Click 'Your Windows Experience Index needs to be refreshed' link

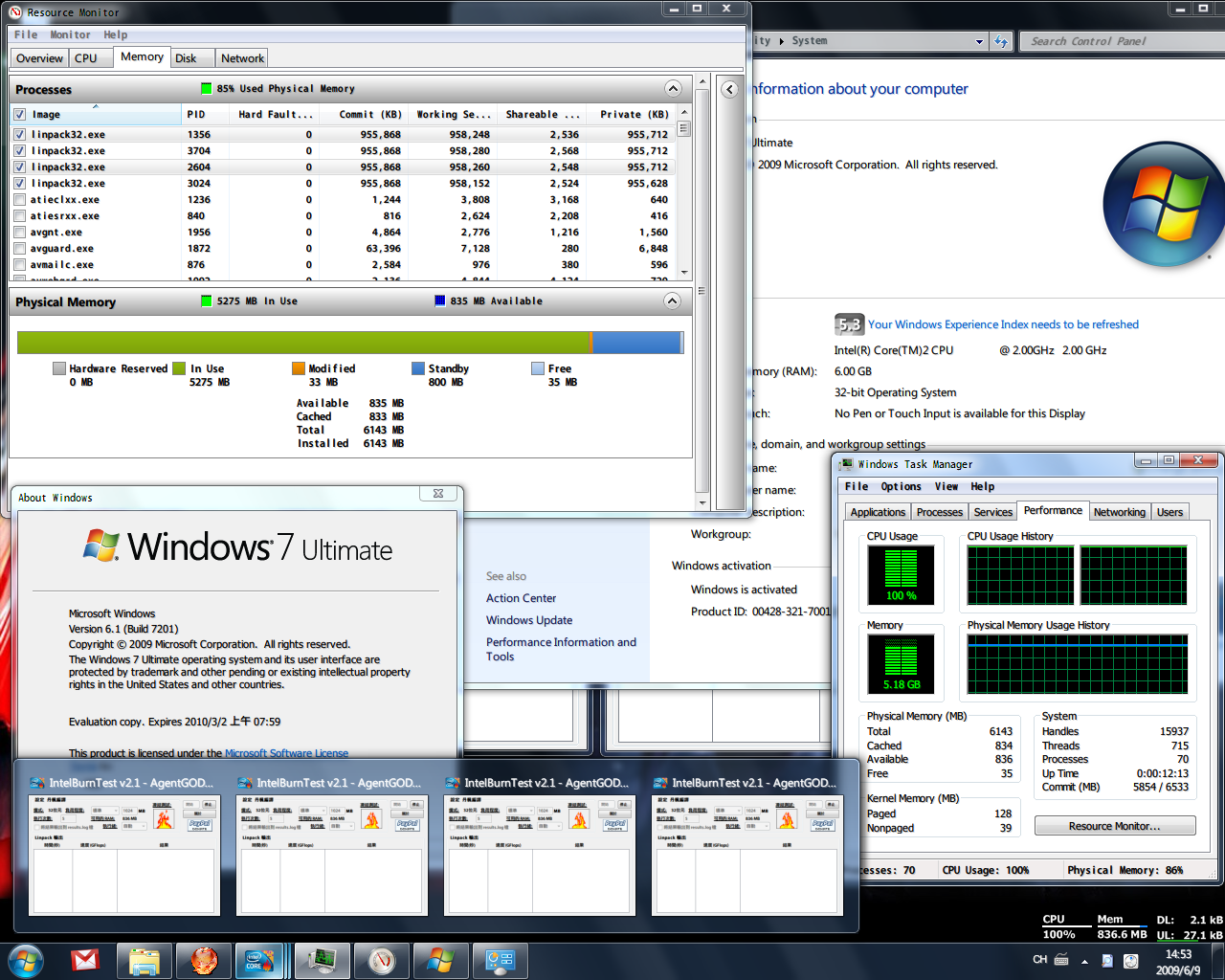click(x=1003, y=324)
